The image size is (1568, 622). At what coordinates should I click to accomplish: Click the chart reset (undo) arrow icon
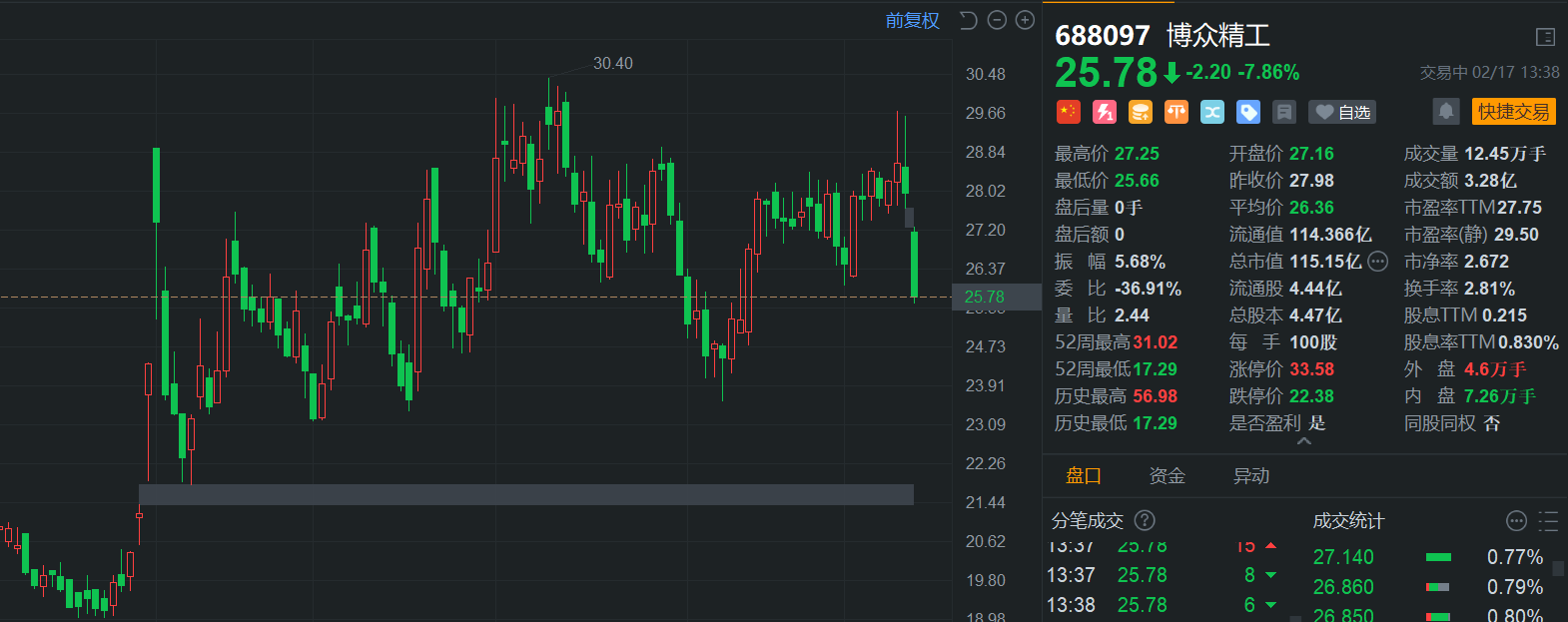tap(968, 20)
